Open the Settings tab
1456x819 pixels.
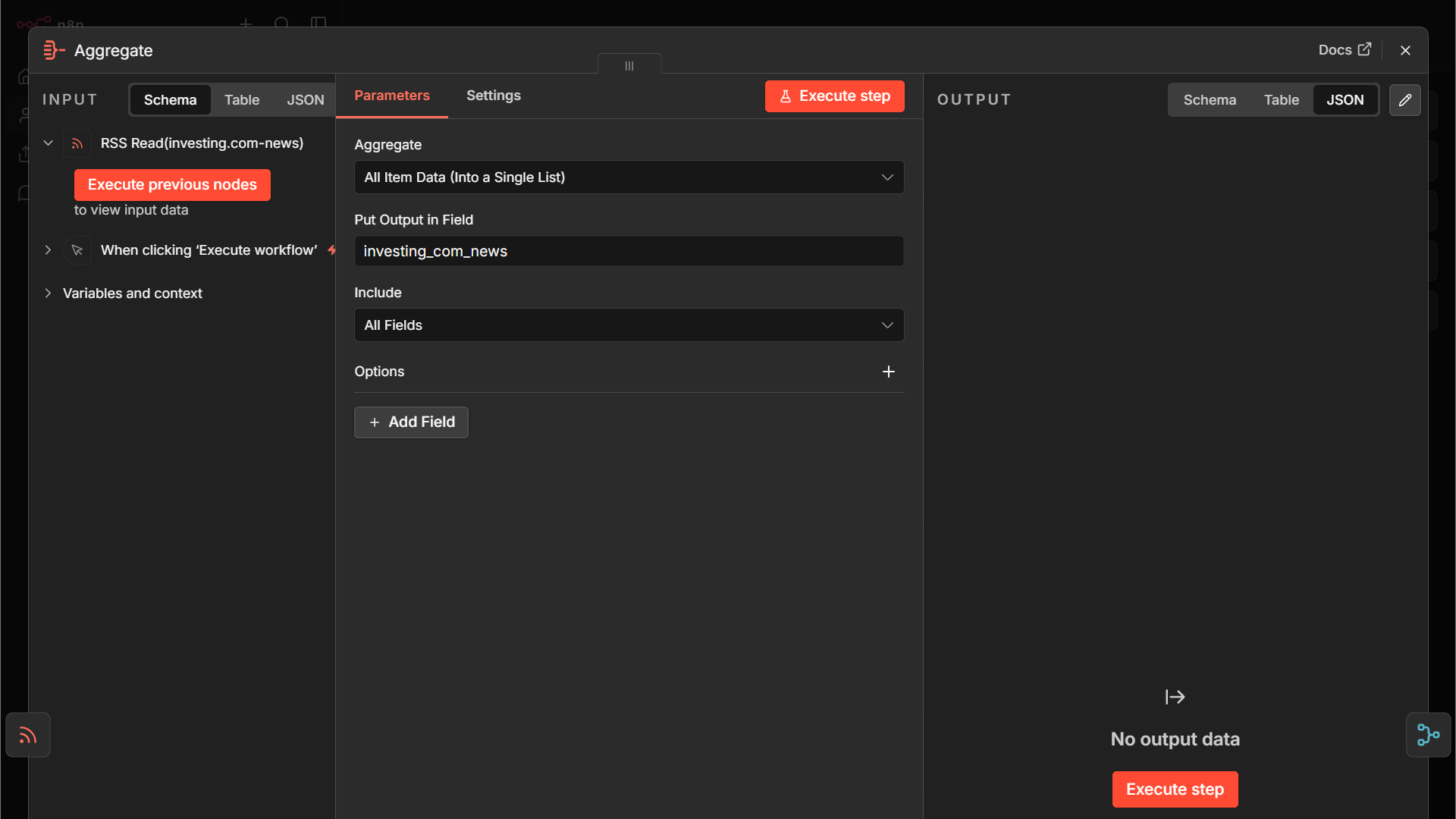pyautogui.click(x=494, y=96)
